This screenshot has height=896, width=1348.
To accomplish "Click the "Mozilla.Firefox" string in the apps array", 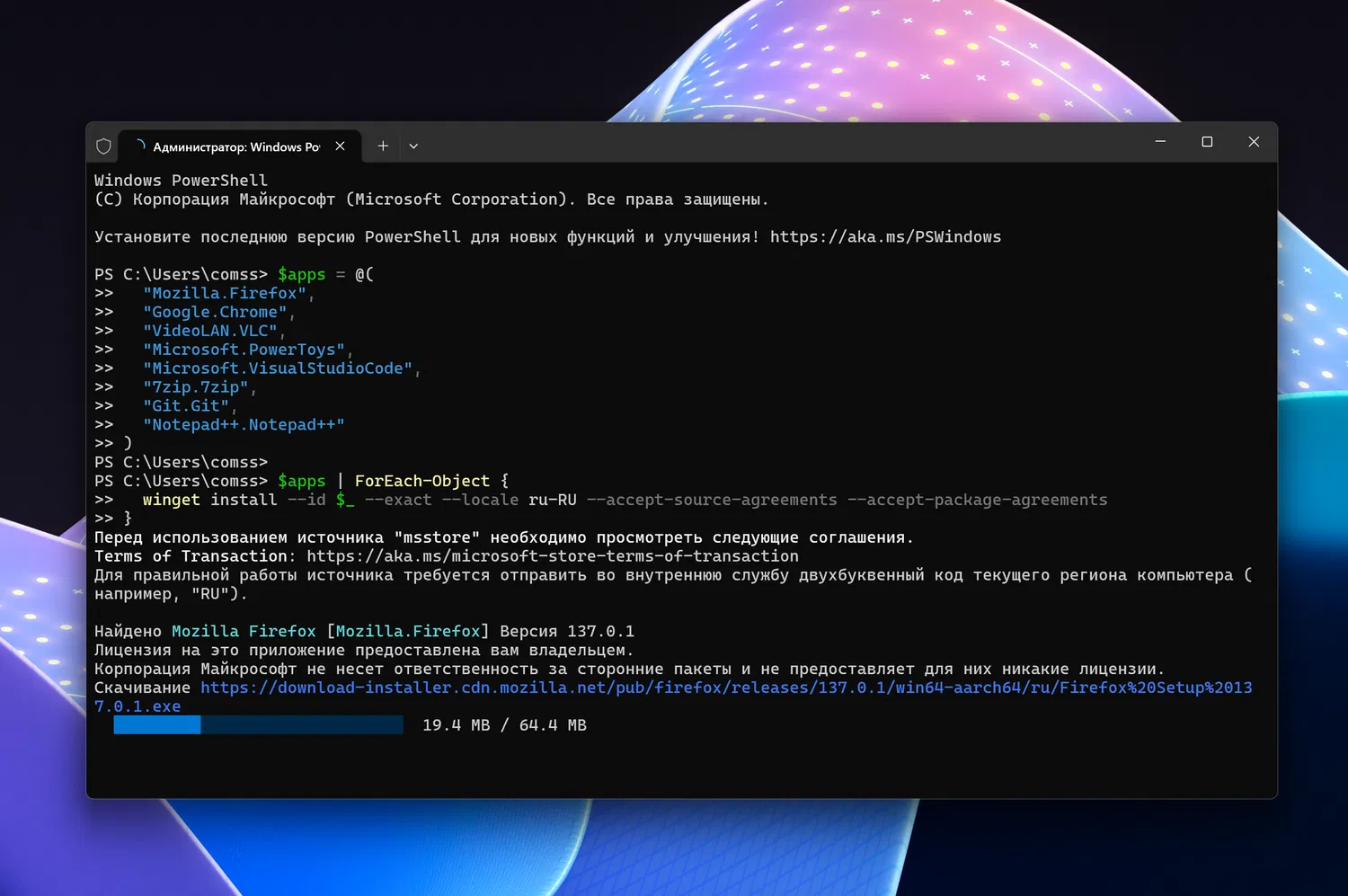I will coord(225,294).
